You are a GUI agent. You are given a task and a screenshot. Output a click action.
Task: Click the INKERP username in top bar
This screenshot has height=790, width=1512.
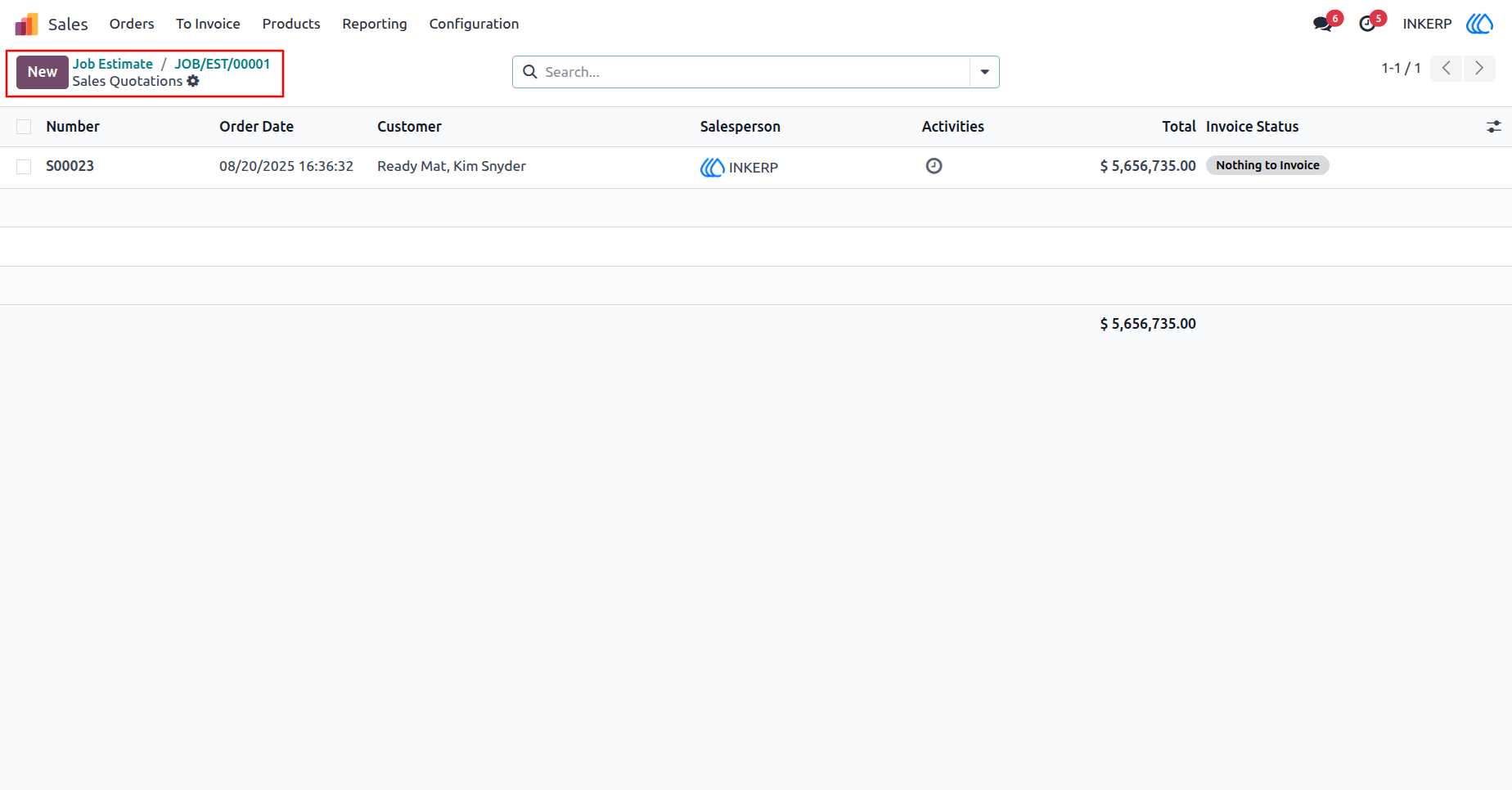(1427, 24)
